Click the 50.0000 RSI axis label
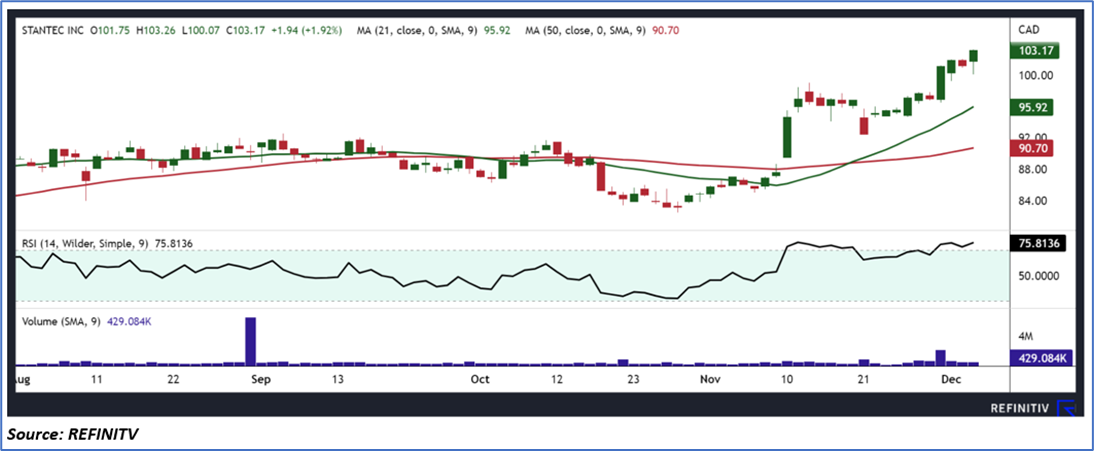This screenshot has width=1094, height=451. pyautogui.click(x=1040, y=276)
